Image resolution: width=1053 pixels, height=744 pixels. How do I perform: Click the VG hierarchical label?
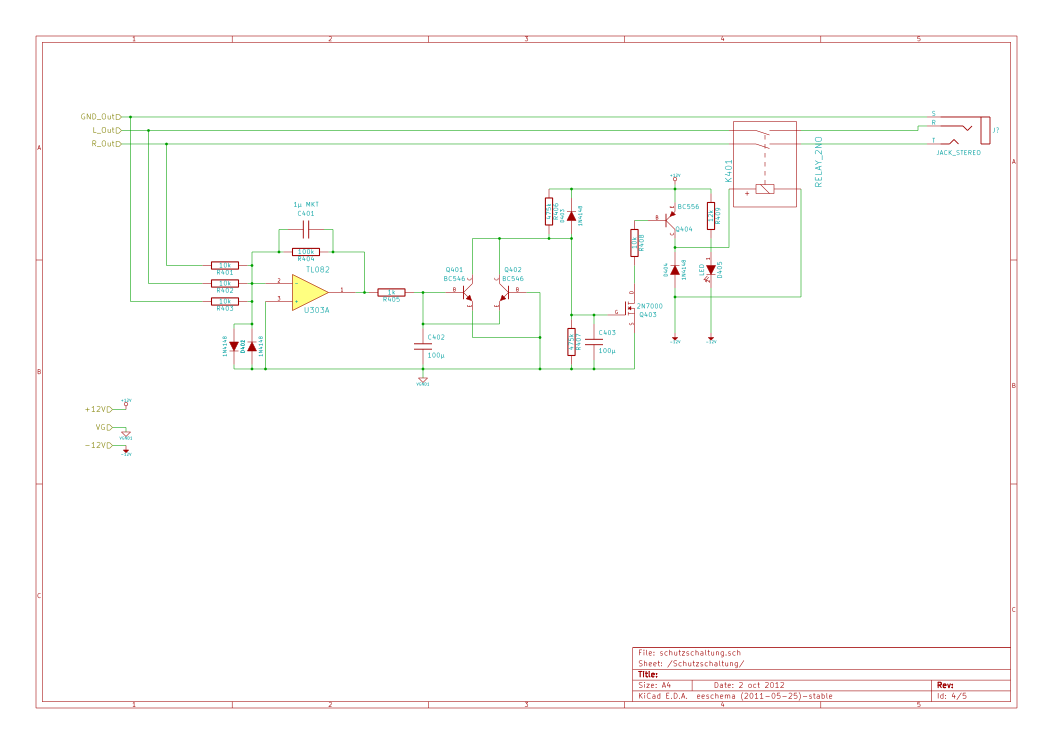103,427
